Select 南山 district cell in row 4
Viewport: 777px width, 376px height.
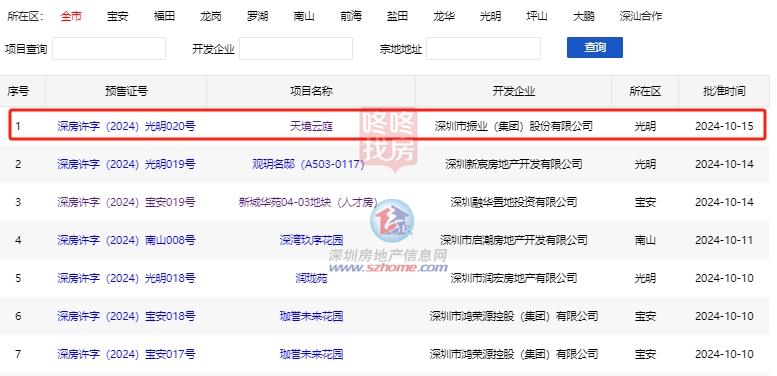(x=645, y=240)
